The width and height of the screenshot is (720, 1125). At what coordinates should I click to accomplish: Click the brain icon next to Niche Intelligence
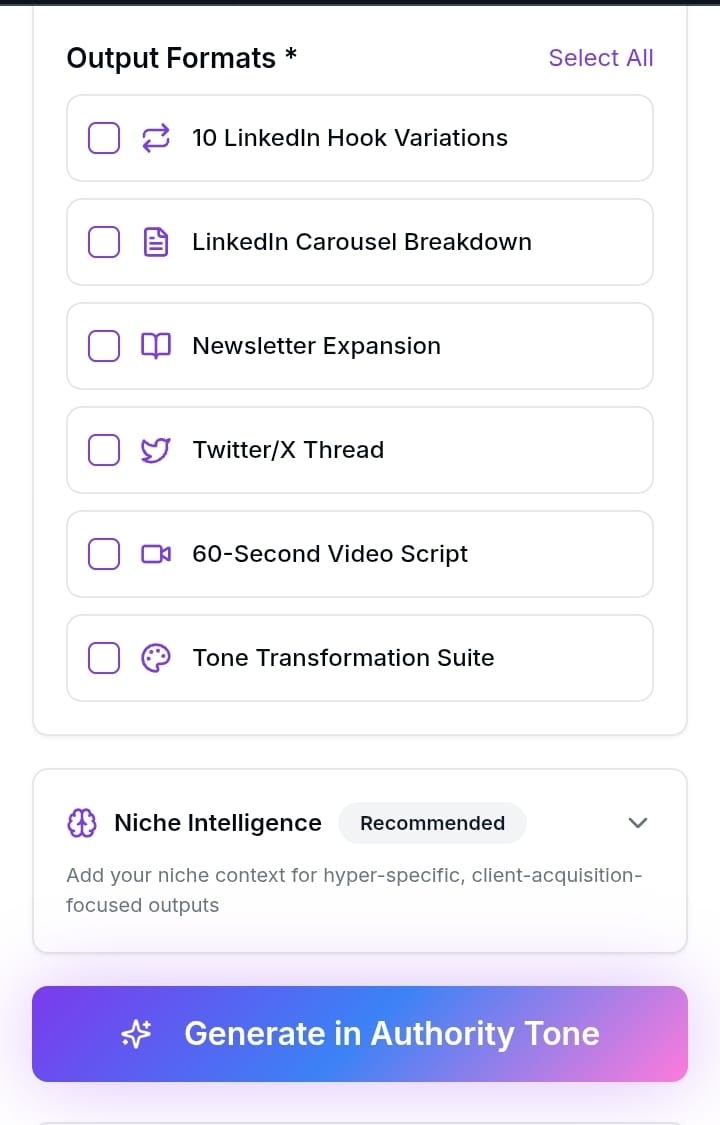[x=82, y=823]
